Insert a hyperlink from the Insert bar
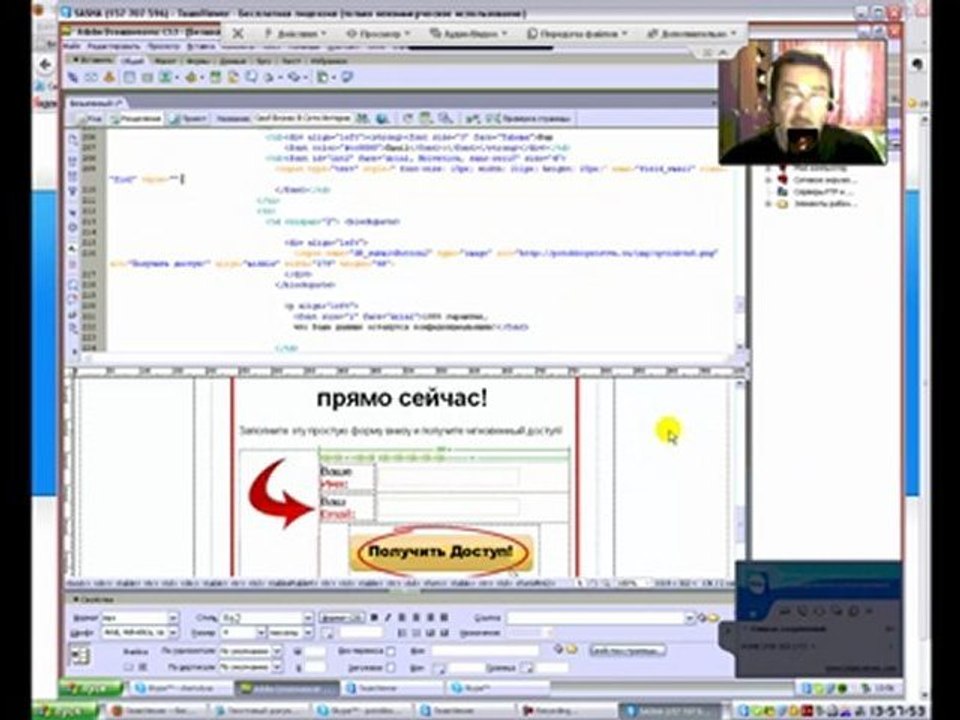Viewport: 960px width, 720px height. [x=73, y=78]
